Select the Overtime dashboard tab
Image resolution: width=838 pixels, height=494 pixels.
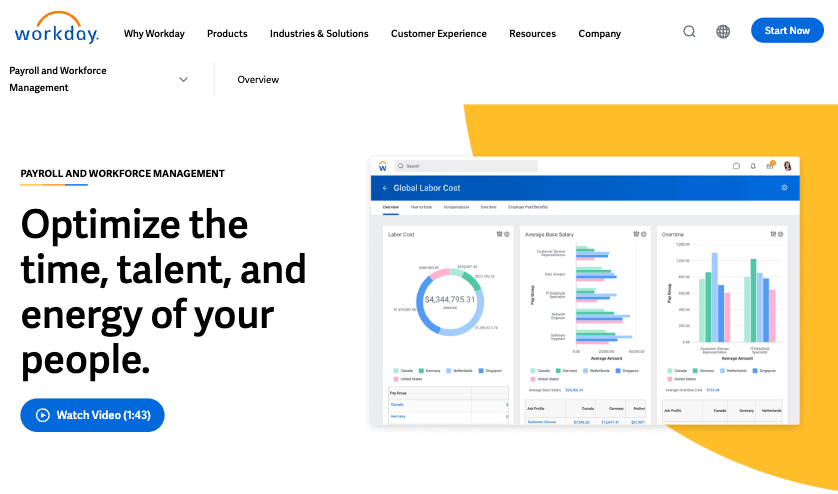tap(488, 207)
